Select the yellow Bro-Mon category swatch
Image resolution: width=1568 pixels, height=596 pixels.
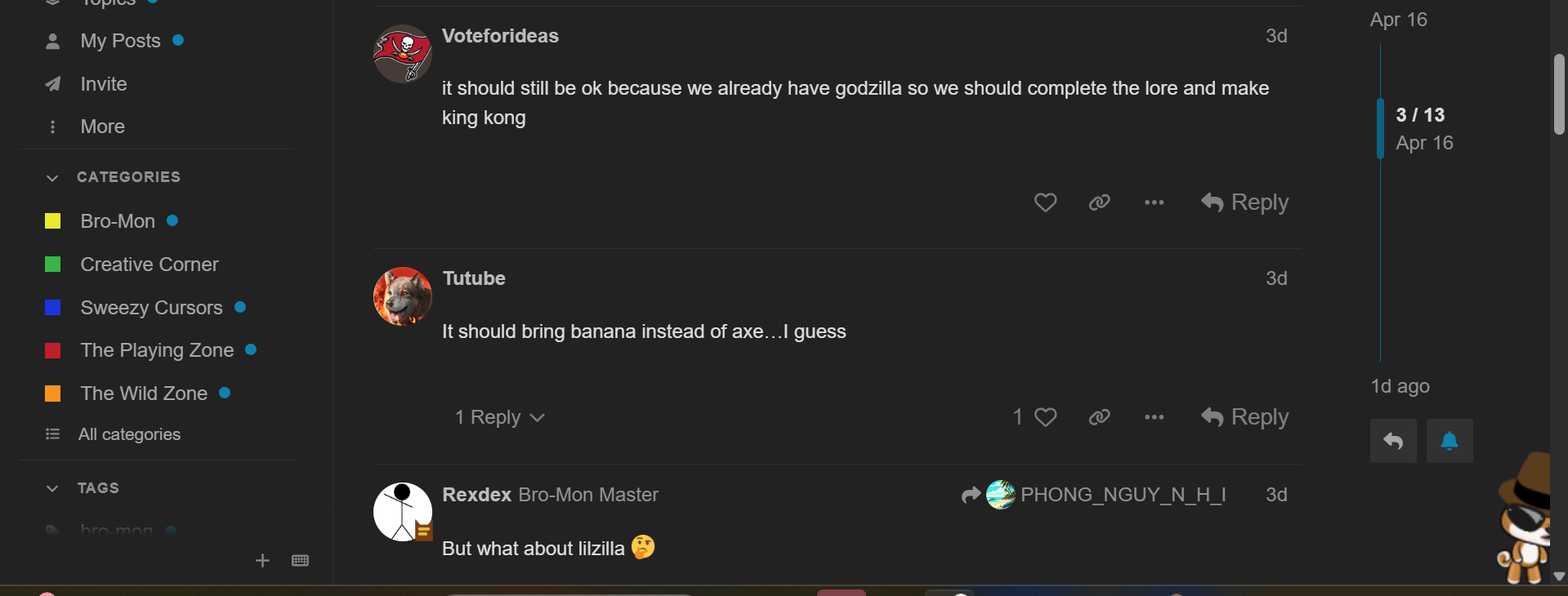coord(53,221)
